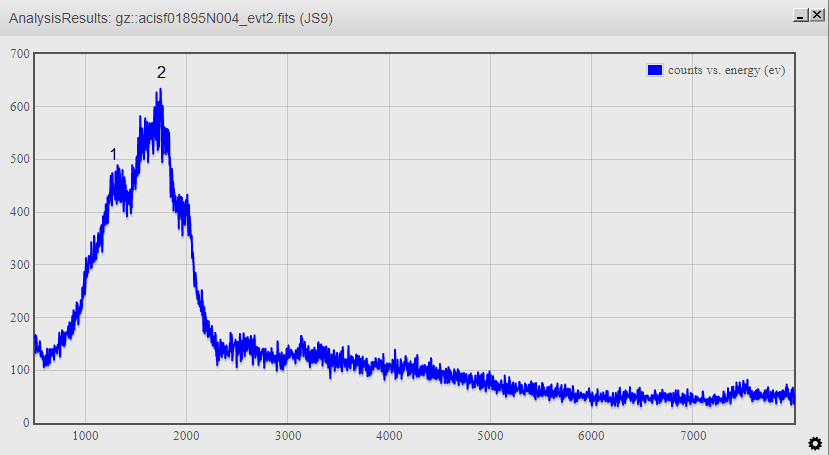Toggle the 'counts vs. energy (ev)' series label
829x455 pixels.
[726, 70]
